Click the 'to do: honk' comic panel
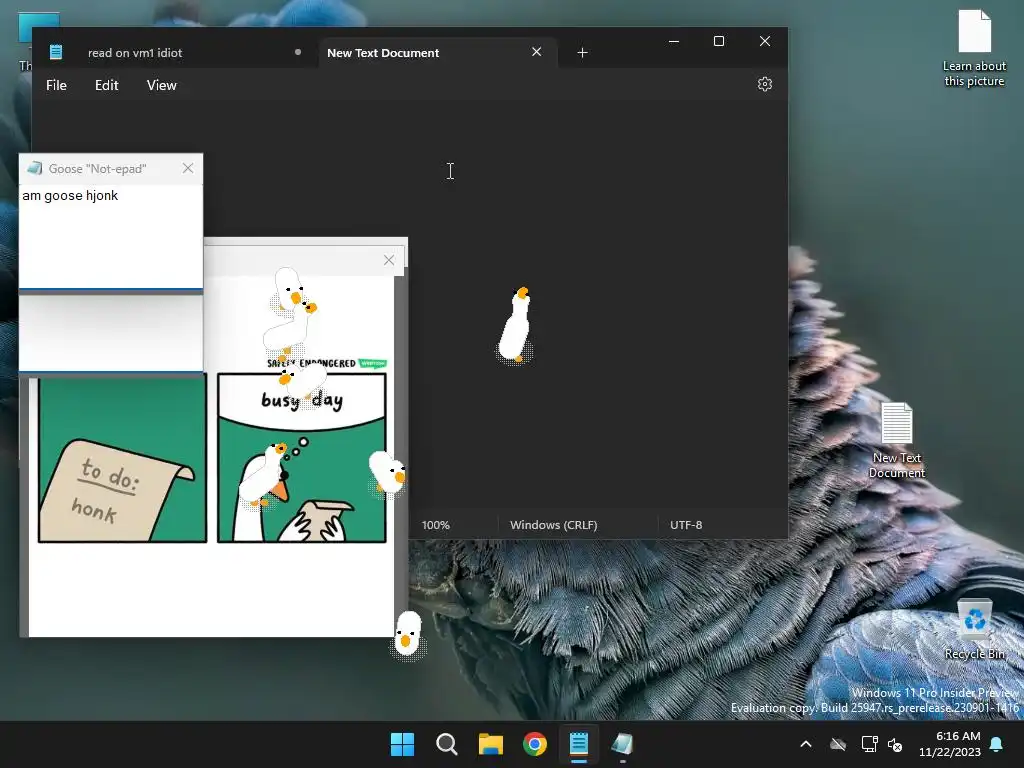This screenshot has width=1024, height=768. coord(122,458)
